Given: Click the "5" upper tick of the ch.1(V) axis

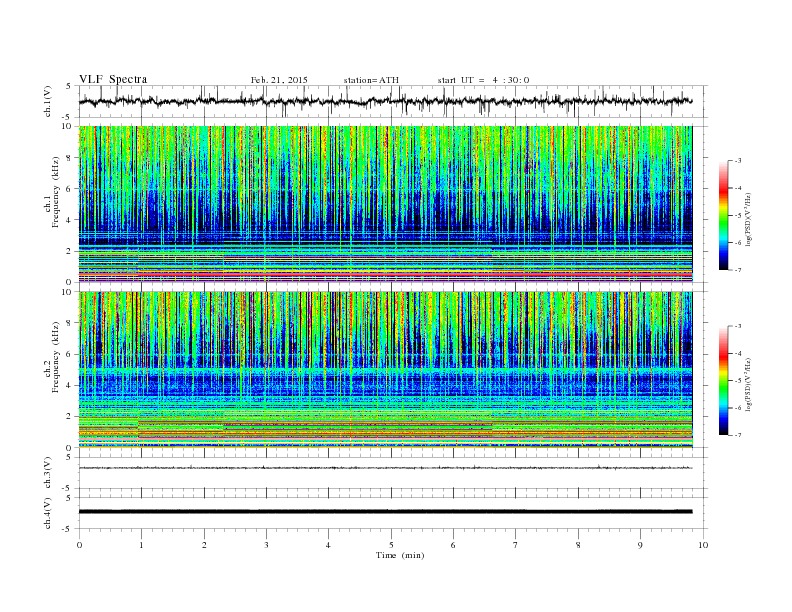Looking at the screenshot, I should tap(69, 86).
